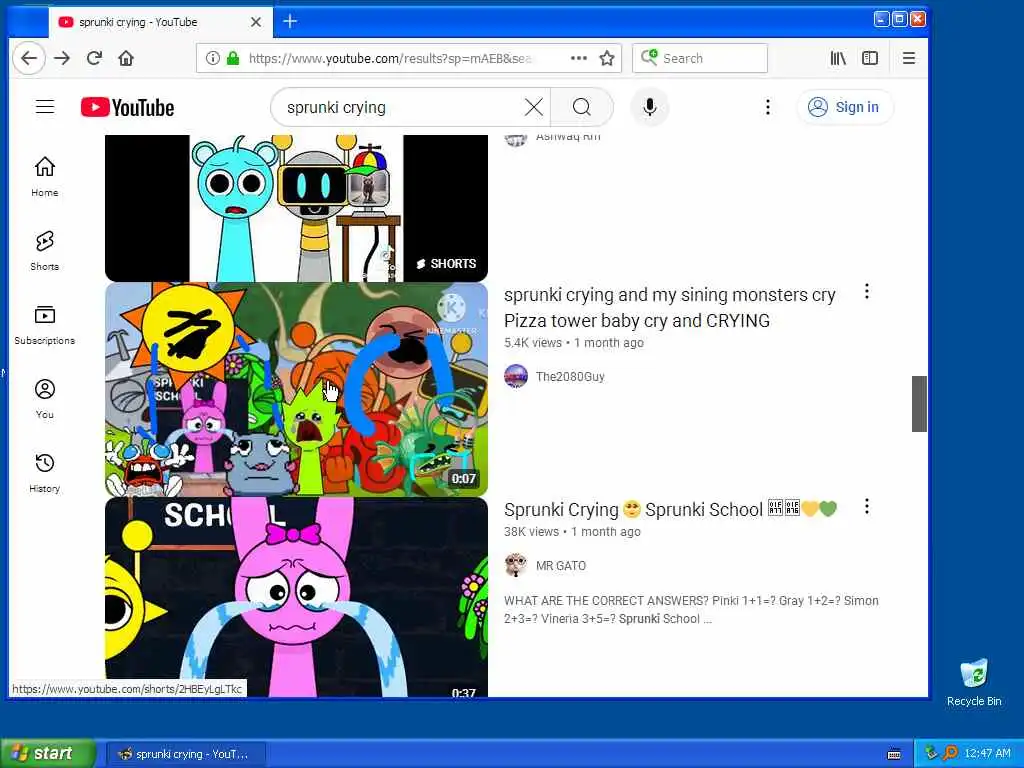
Task: Click the green padlock security icon
Action: (x=232, y=58)
